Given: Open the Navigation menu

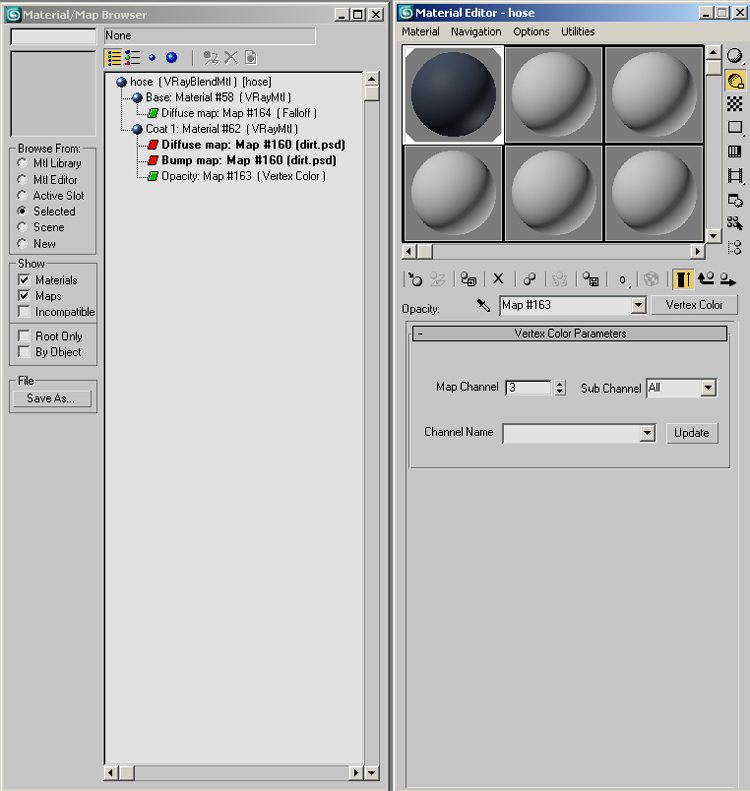Looking at the screenshot, I should [476, 32].
